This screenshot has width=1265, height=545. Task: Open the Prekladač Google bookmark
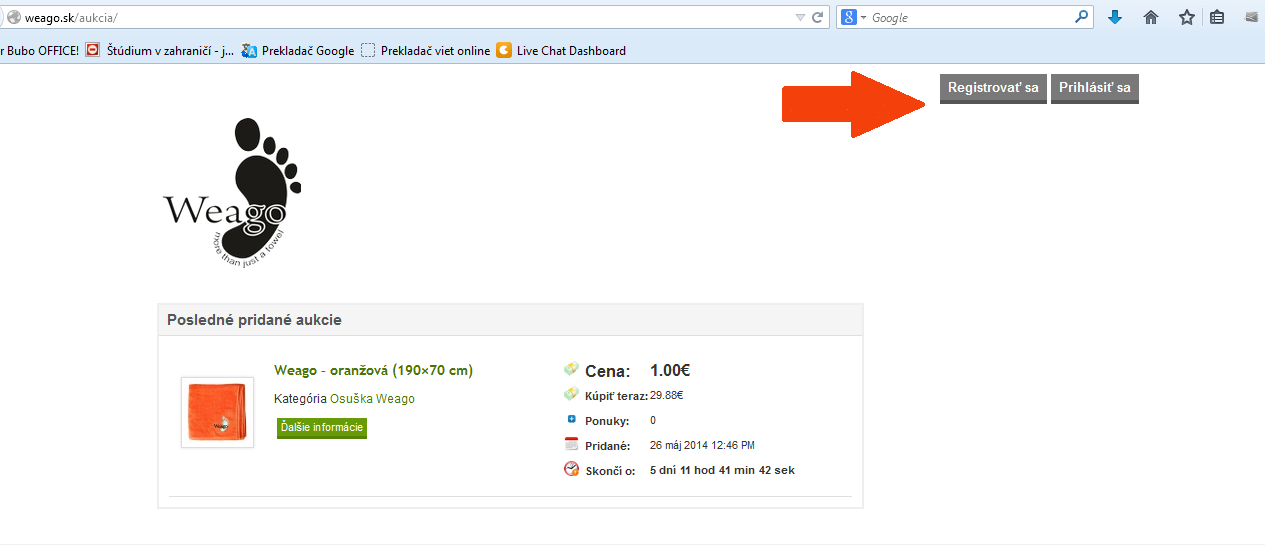click(298, 51)
